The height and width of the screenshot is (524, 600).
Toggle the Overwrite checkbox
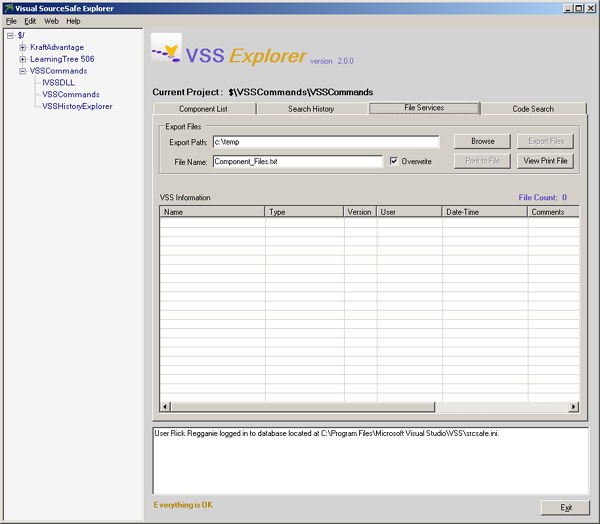pos(393,161)
